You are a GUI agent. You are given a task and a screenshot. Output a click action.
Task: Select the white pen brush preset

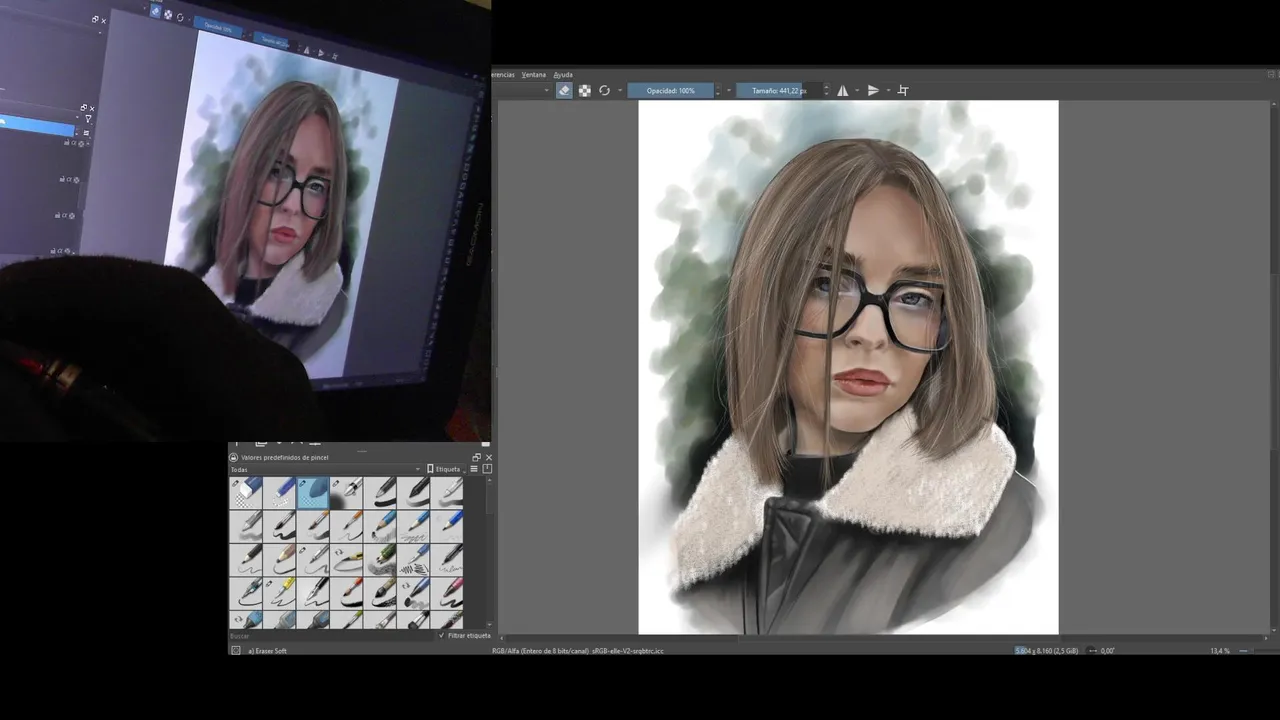[447, 492]
